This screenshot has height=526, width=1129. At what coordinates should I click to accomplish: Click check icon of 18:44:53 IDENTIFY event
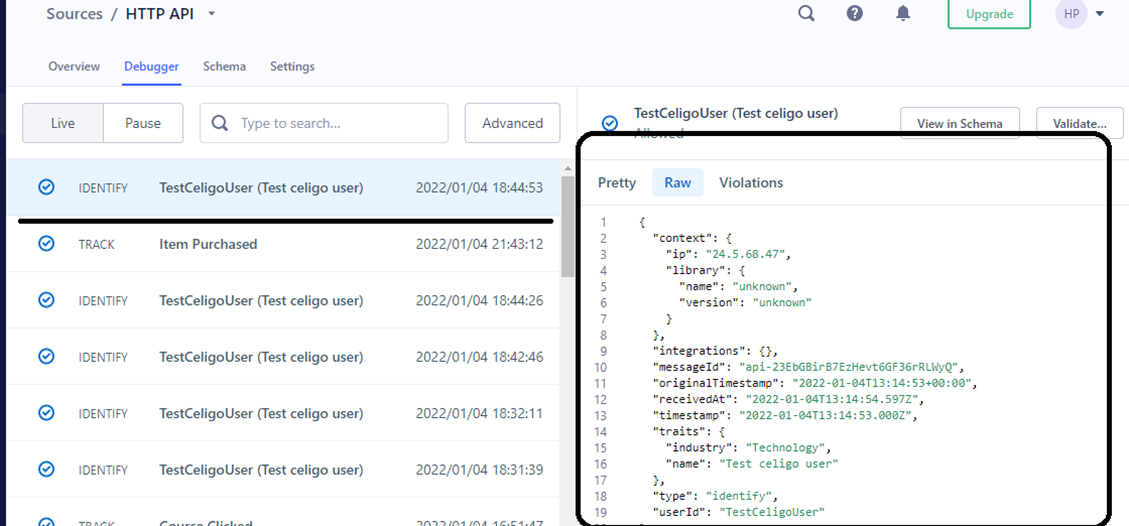tap(46, 188)
